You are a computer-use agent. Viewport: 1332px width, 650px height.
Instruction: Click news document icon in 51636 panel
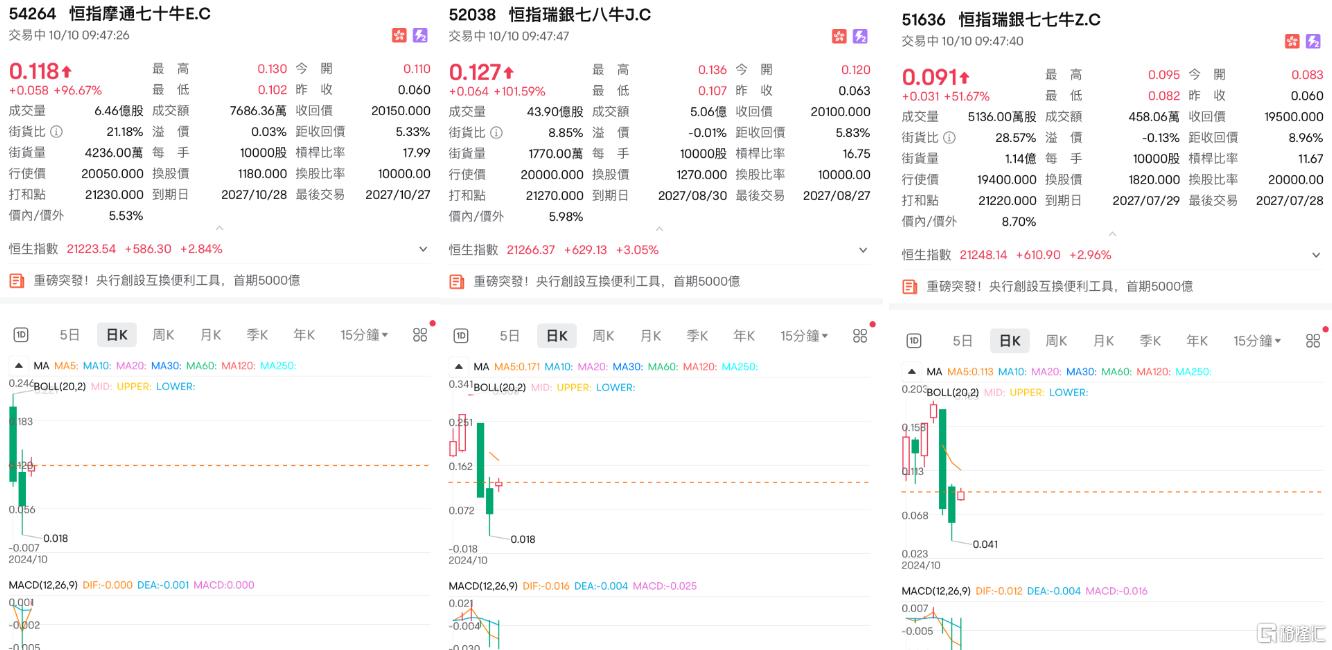coord(909,286)
